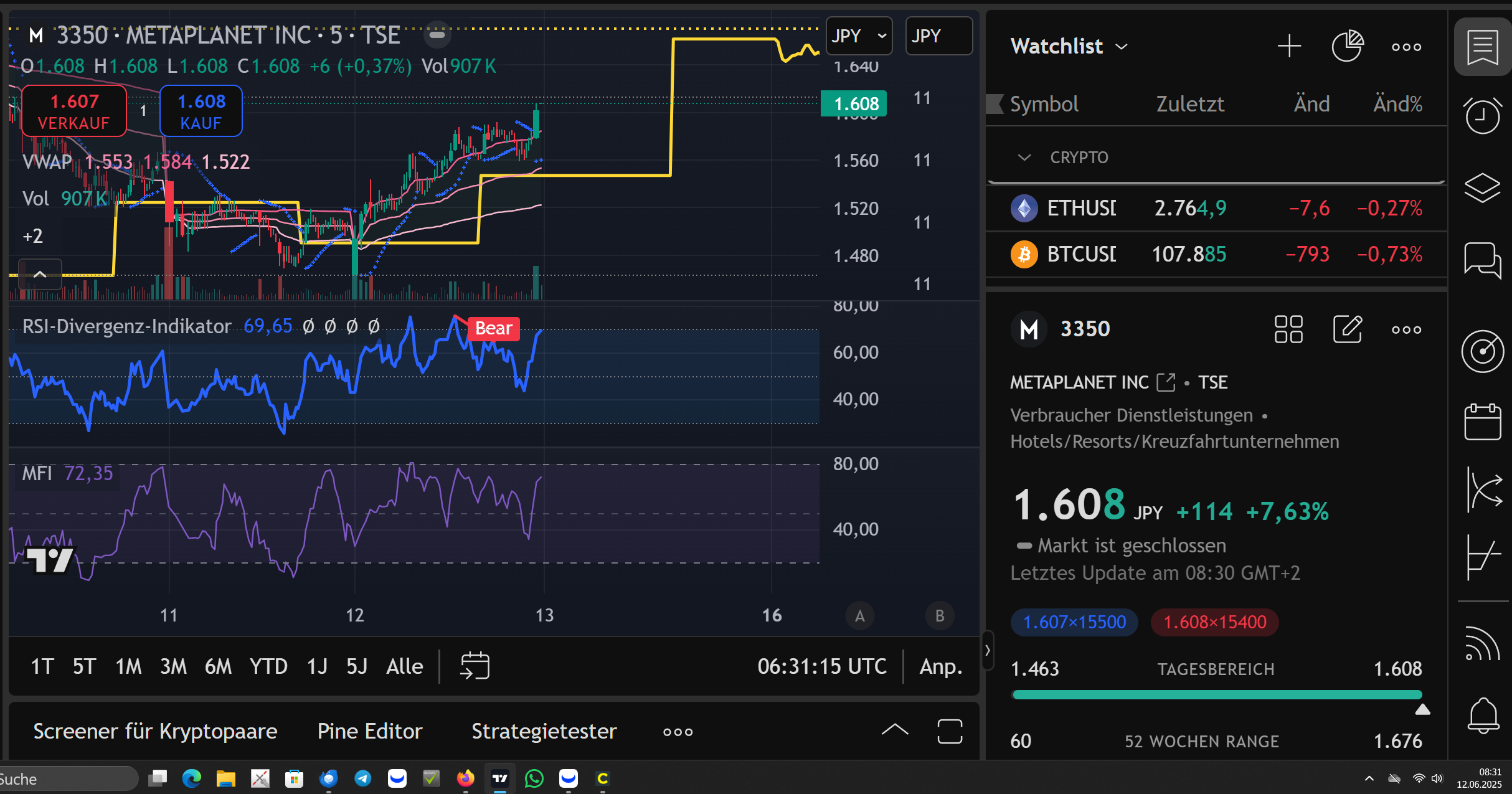The height and width of the screenshot is (794, 1512).
Task: Click the bid quote 1.607×15500
Action: point(1074,622)
